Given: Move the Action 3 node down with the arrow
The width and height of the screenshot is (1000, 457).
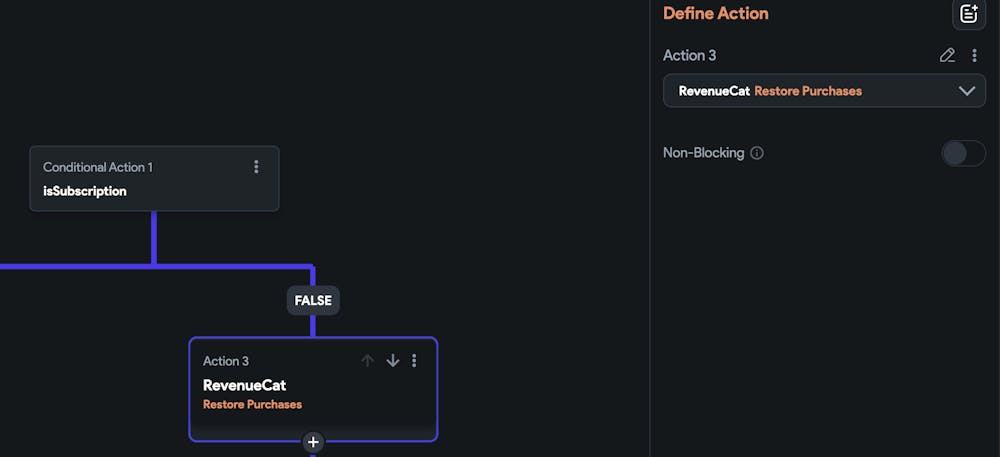Looking at the screenshot, I should (x=392, y=361).
